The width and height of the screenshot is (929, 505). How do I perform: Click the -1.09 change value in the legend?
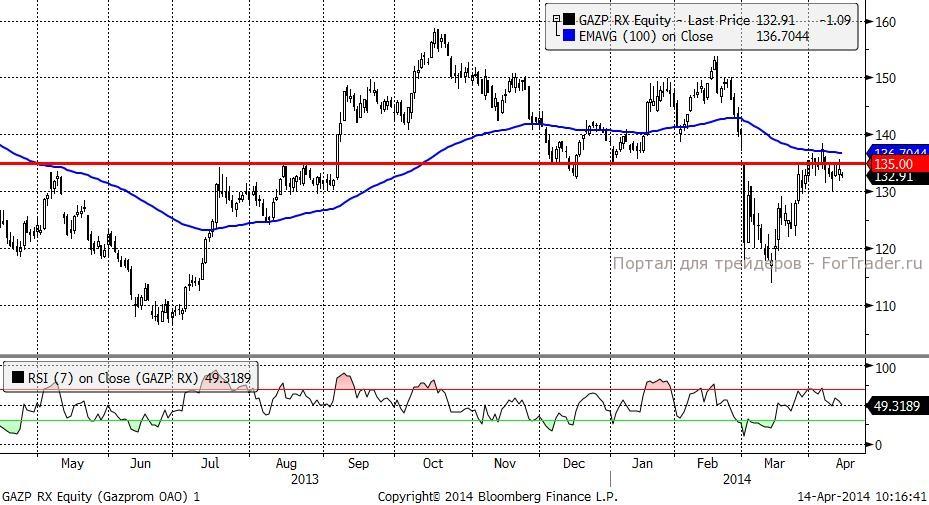coord(835,20)
